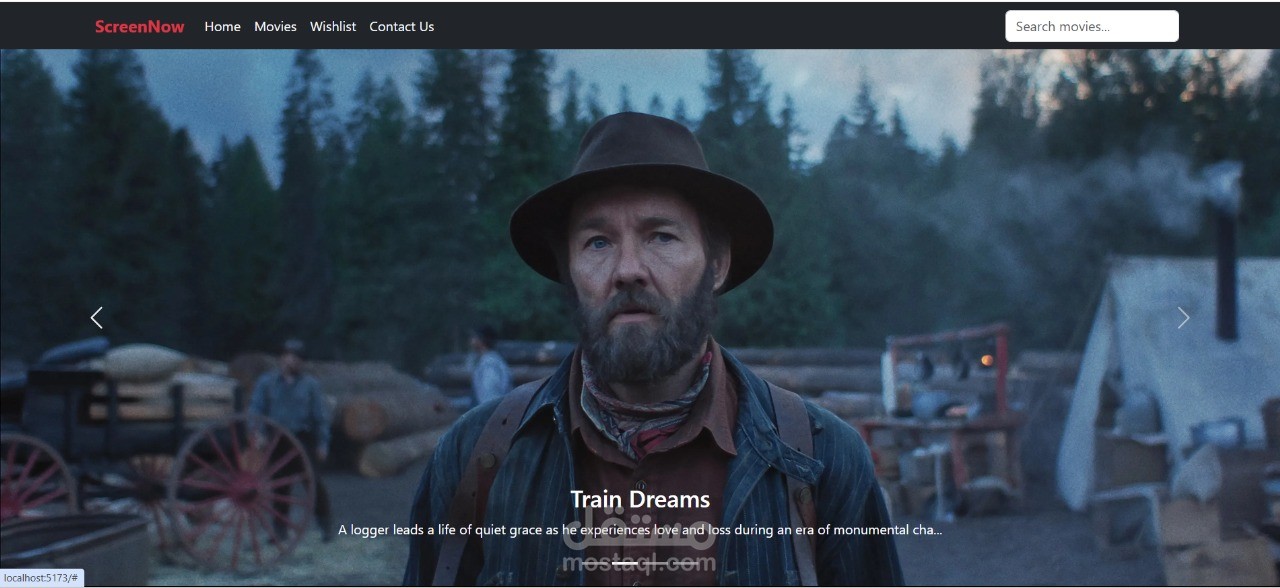Advance carousel with right chevron arrow
The image size is (1280, 588).
(x=1183, y=318)
